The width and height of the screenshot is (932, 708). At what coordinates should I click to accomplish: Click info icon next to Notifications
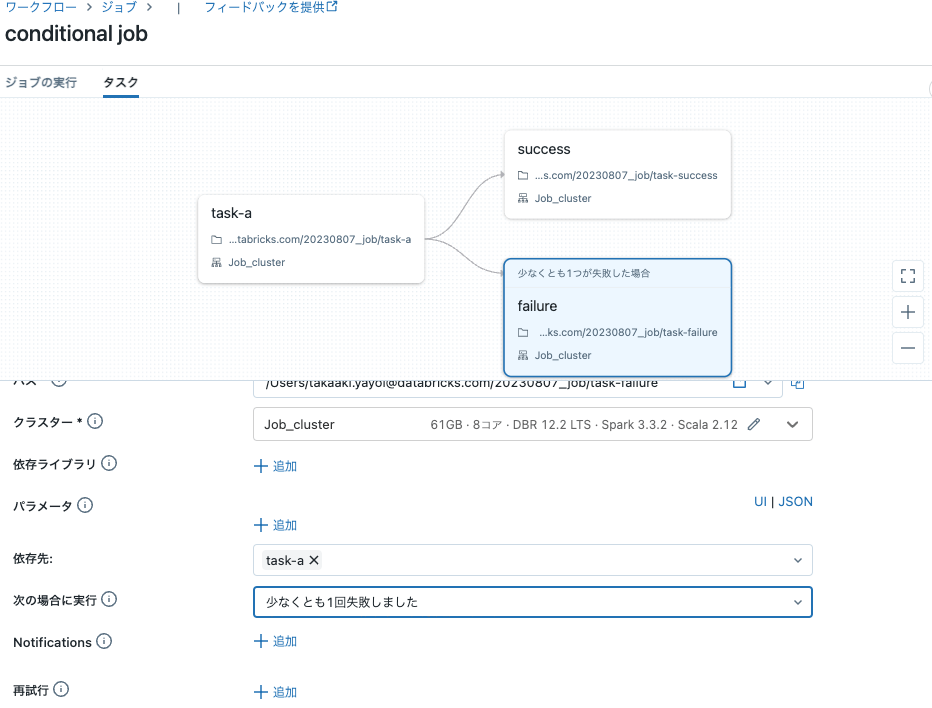point(104,641)
